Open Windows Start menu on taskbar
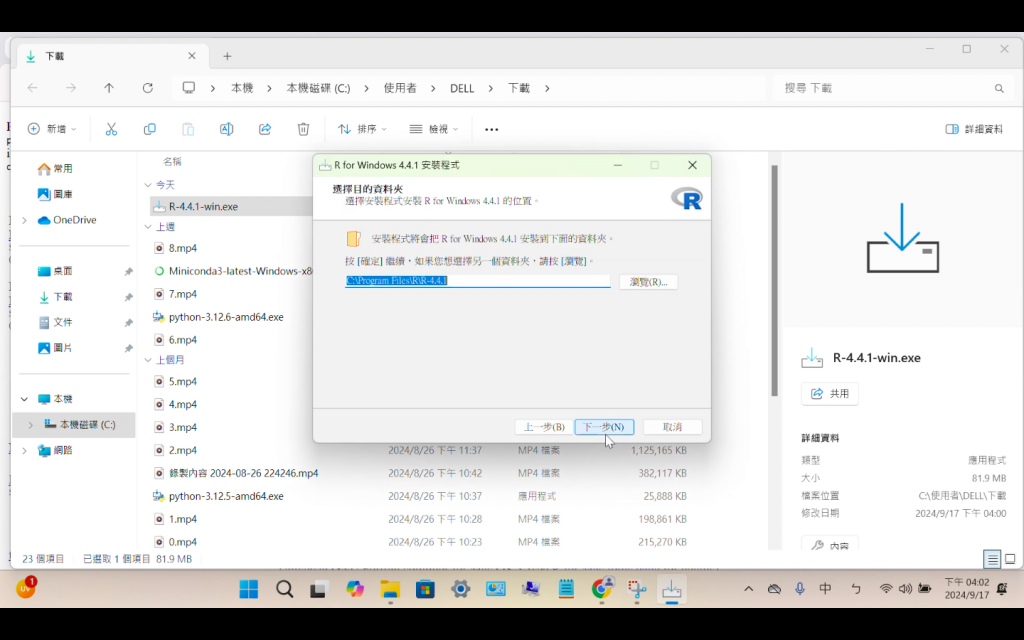The height and width of the screenshot is (640, 1024). click(249, 589)
